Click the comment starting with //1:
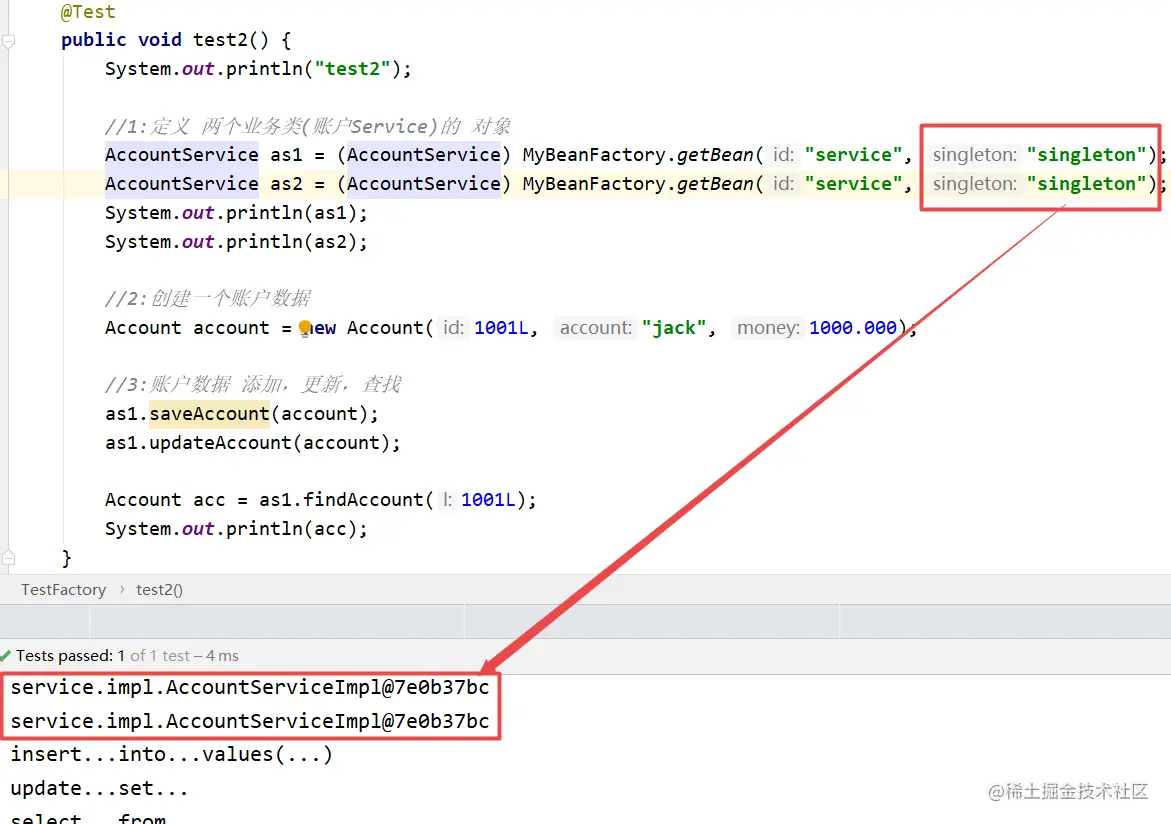Image resolution: width=1171 pixels, height=824 pixels. pyautogui.click(x=308, y=126)
